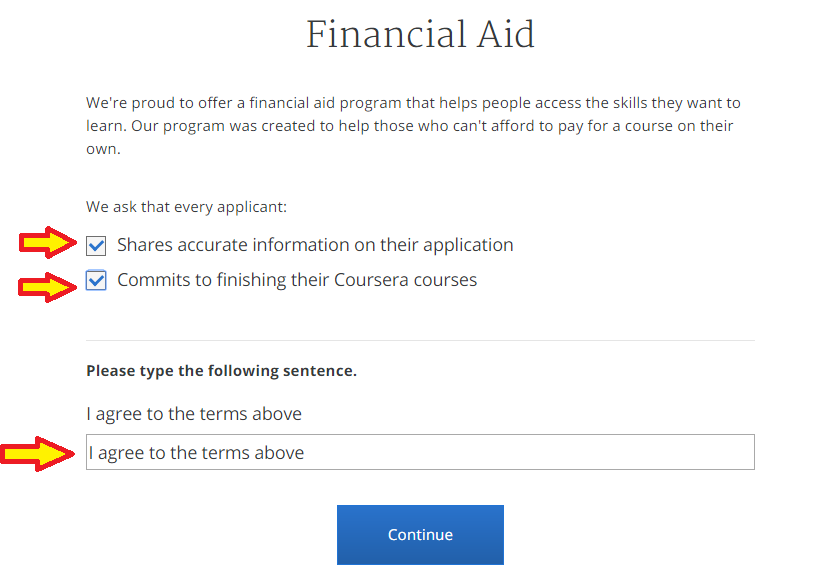This screenshot has width=828, height=580.
Task: Click the blue checkmark inside the first checkbox
Action: tap(96, 246)
